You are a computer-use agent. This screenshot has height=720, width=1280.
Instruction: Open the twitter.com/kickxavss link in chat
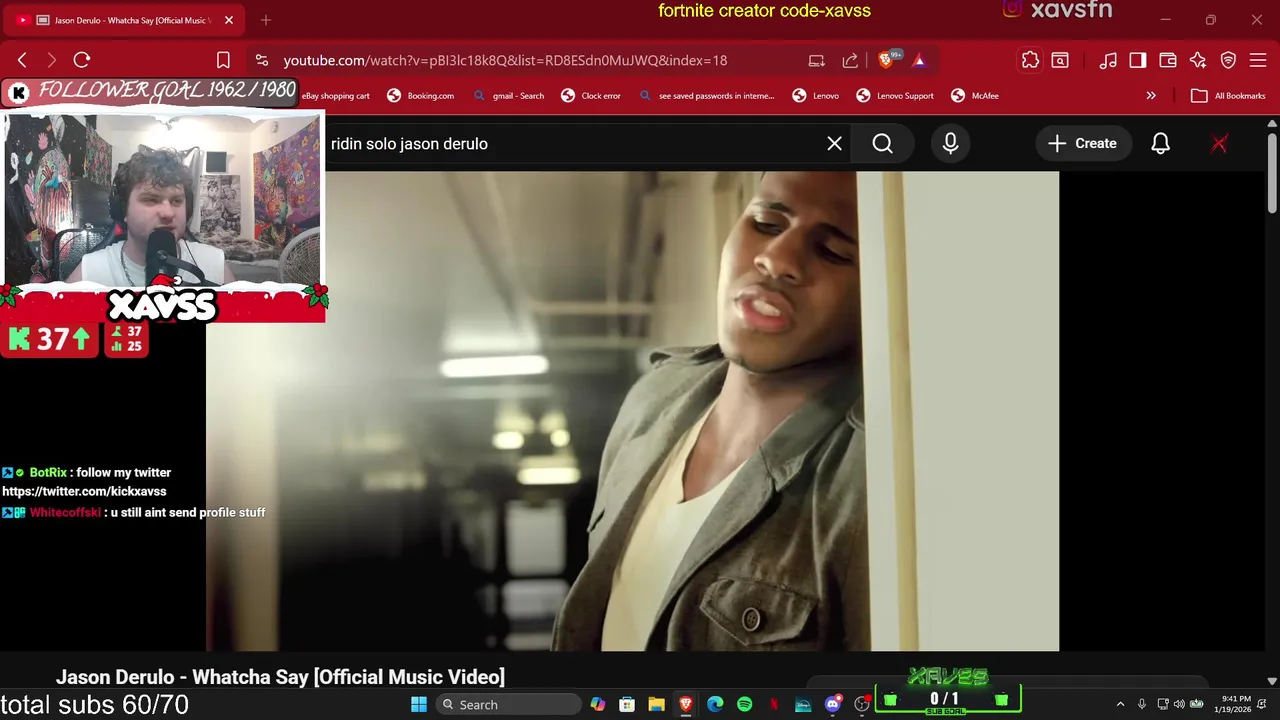click(x=84, y=491)
